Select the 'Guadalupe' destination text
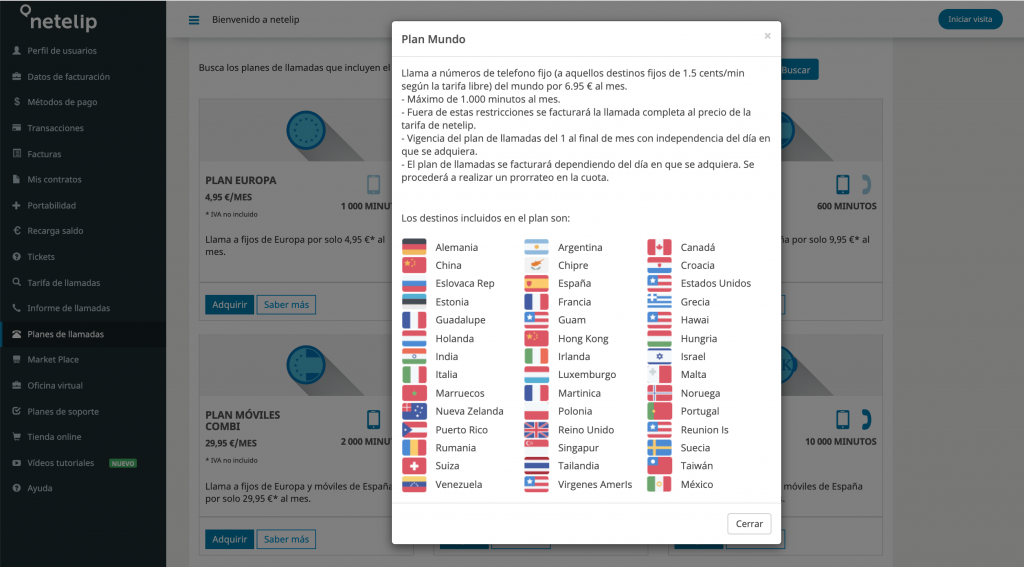The width and height of the screenshot is (1024, 567). coord(460,320)
